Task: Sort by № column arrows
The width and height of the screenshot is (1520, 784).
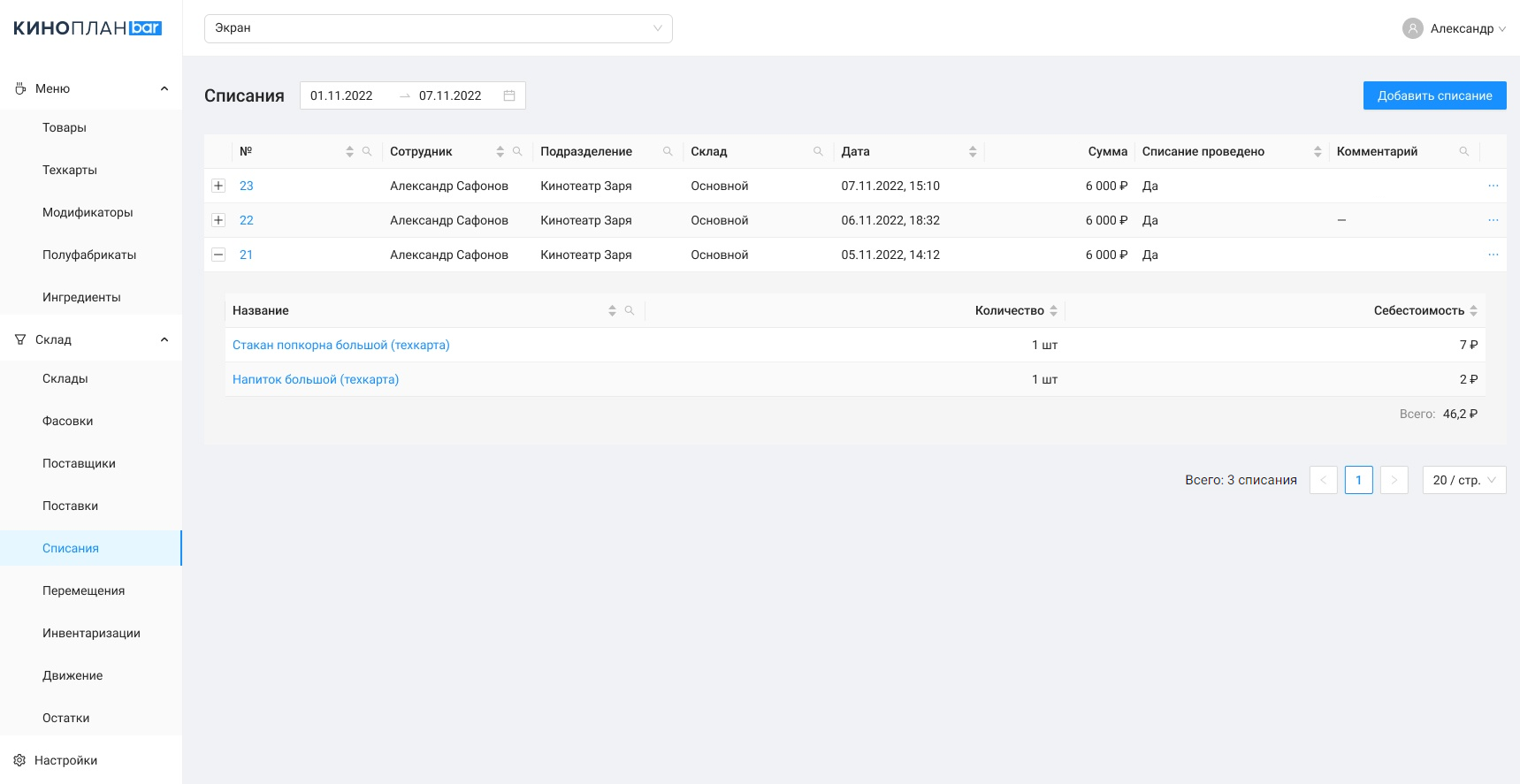Action: [x=350, y=151]
